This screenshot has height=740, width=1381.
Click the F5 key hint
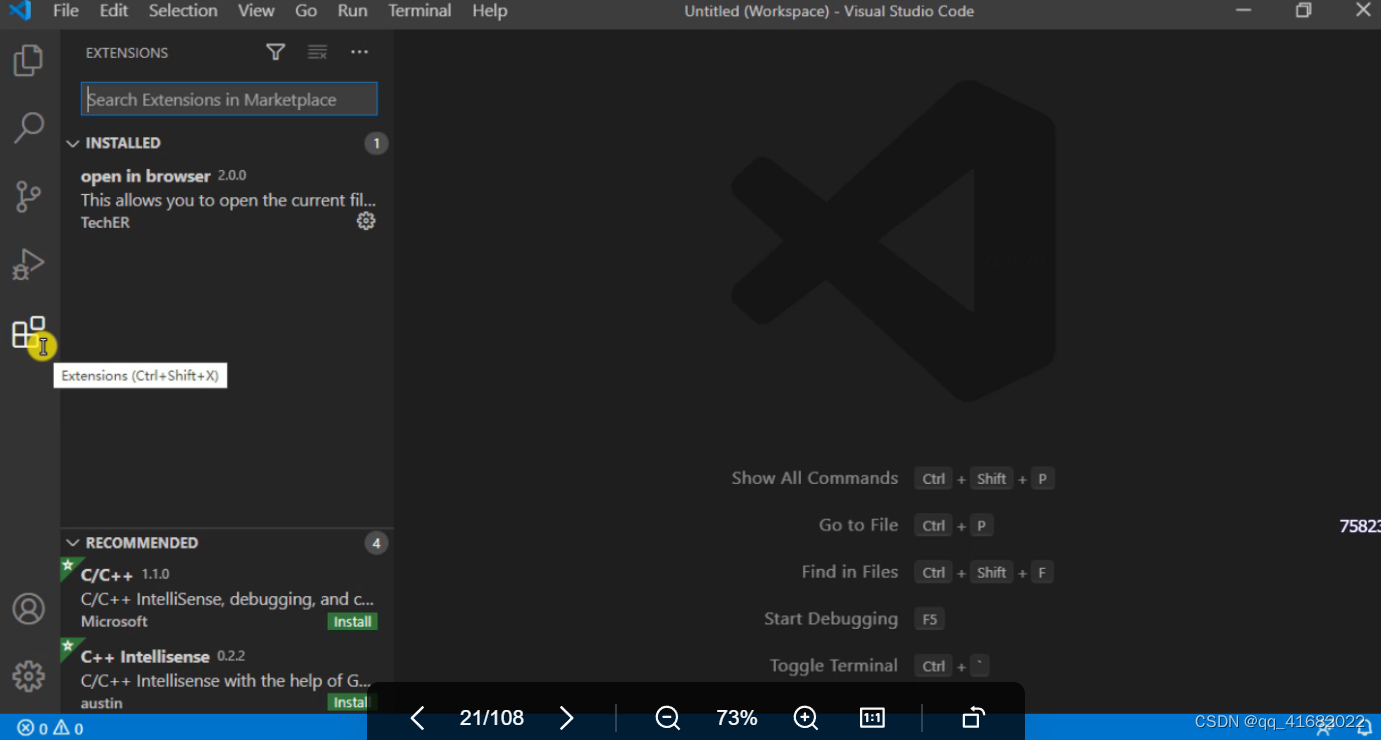(x=929, y=620)
